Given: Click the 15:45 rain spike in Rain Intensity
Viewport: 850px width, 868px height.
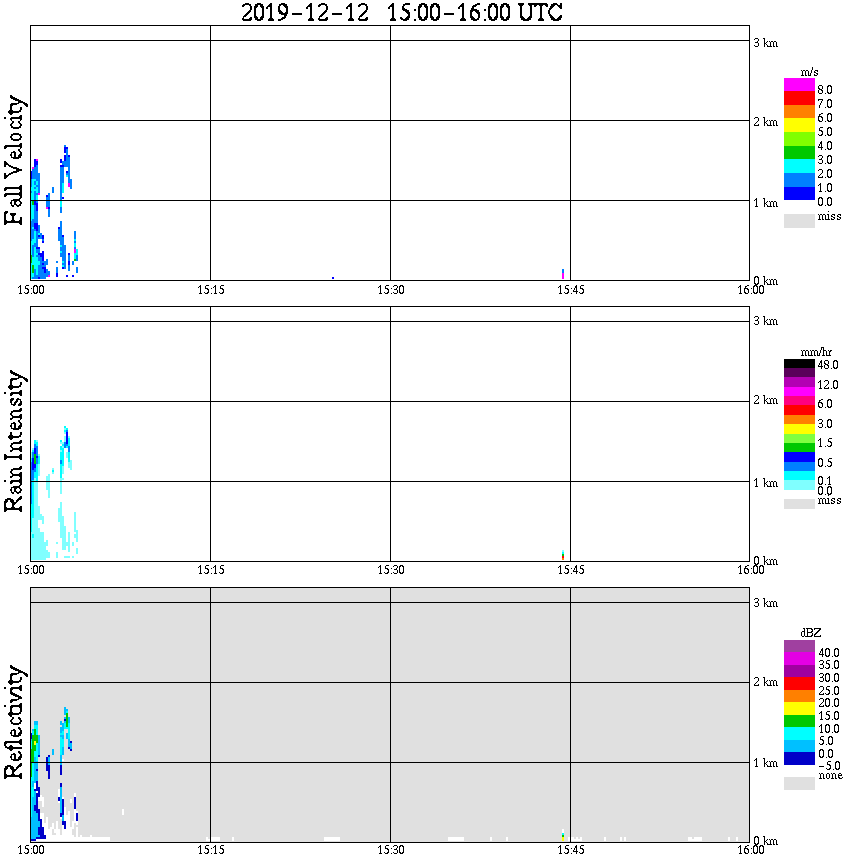Looking at the screenshot, I should [x=563, y=555].
